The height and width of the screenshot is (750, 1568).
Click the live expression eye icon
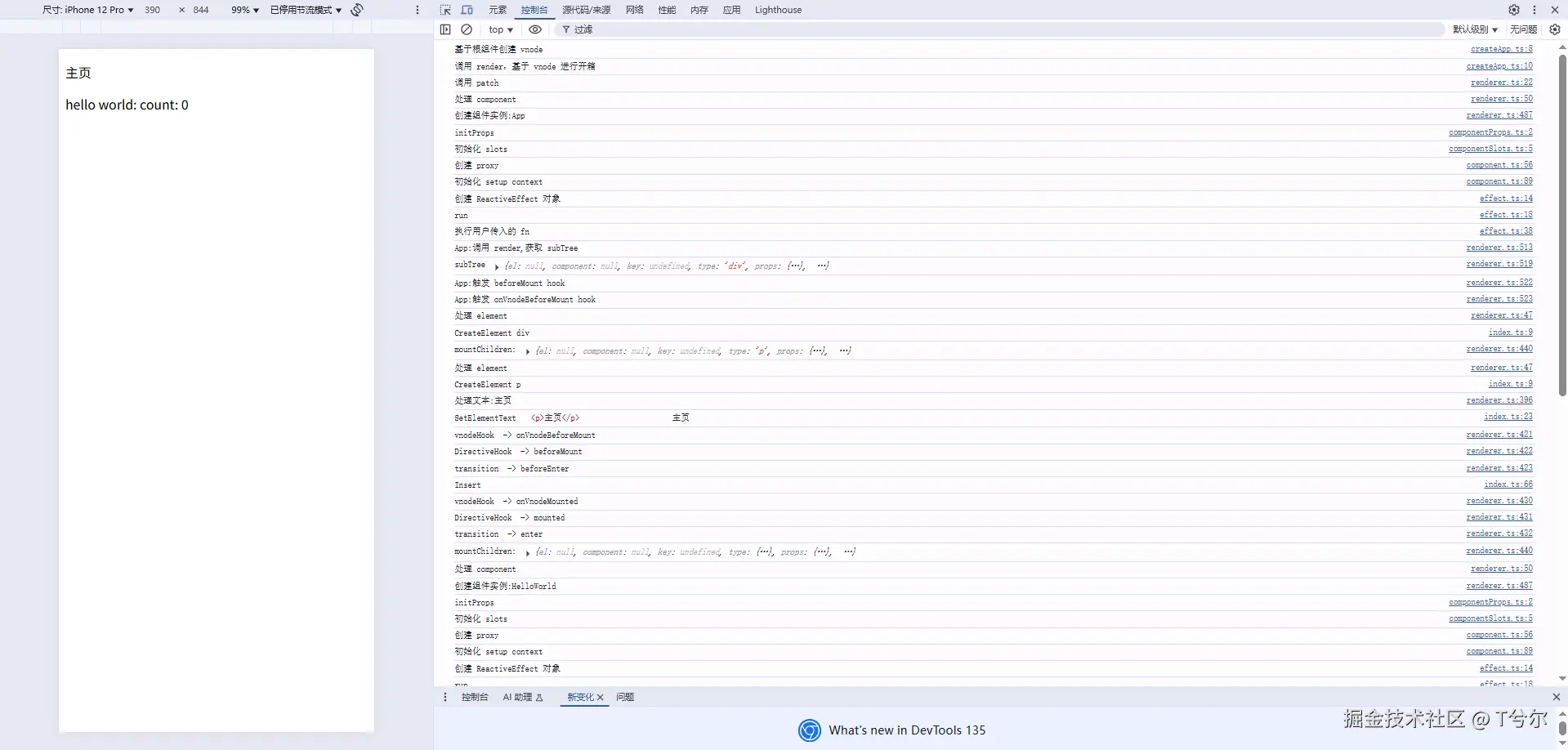[x=535, y=29]
